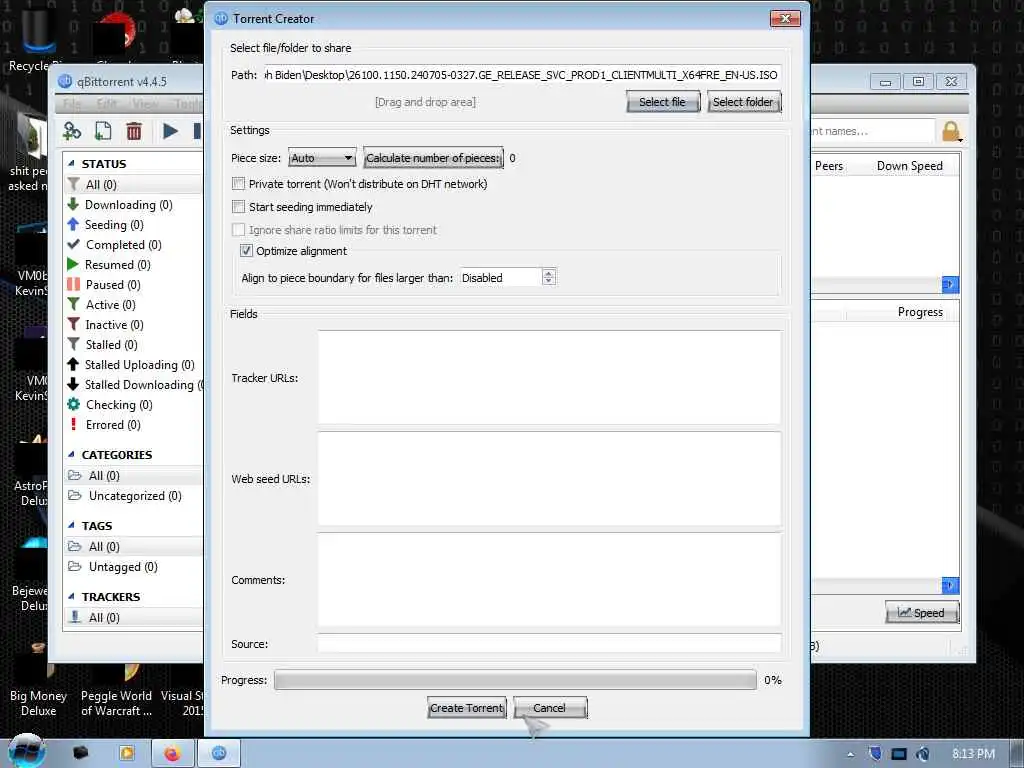Click the resume play icon in qBittorrent toolbar
Screen dimensions: 1024x768
click(170, 131)
